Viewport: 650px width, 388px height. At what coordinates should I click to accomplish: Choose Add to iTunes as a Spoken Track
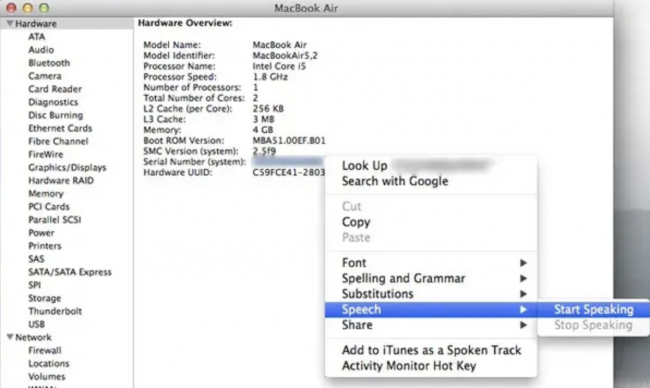point(431,350)
